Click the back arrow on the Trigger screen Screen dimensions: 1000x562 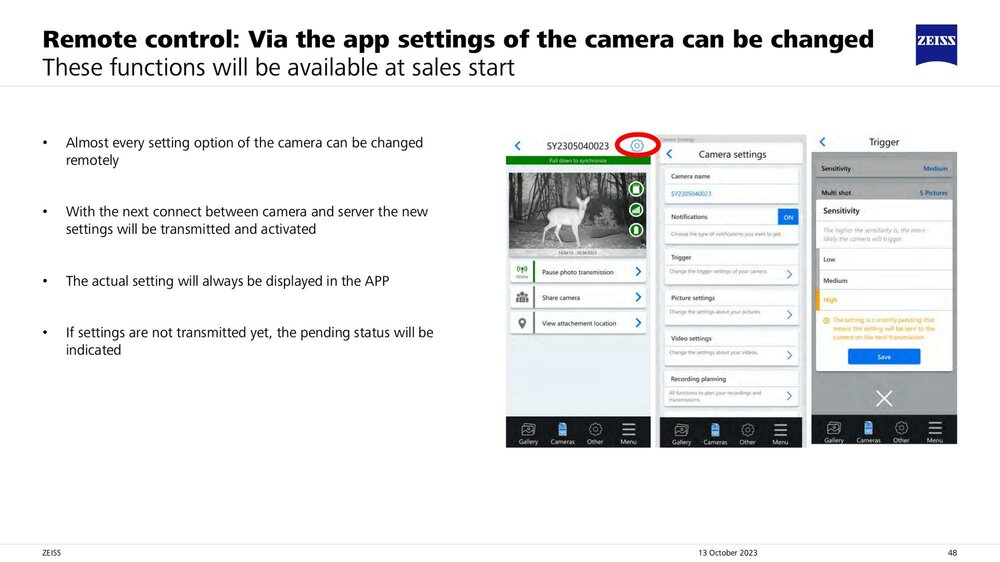822,143
